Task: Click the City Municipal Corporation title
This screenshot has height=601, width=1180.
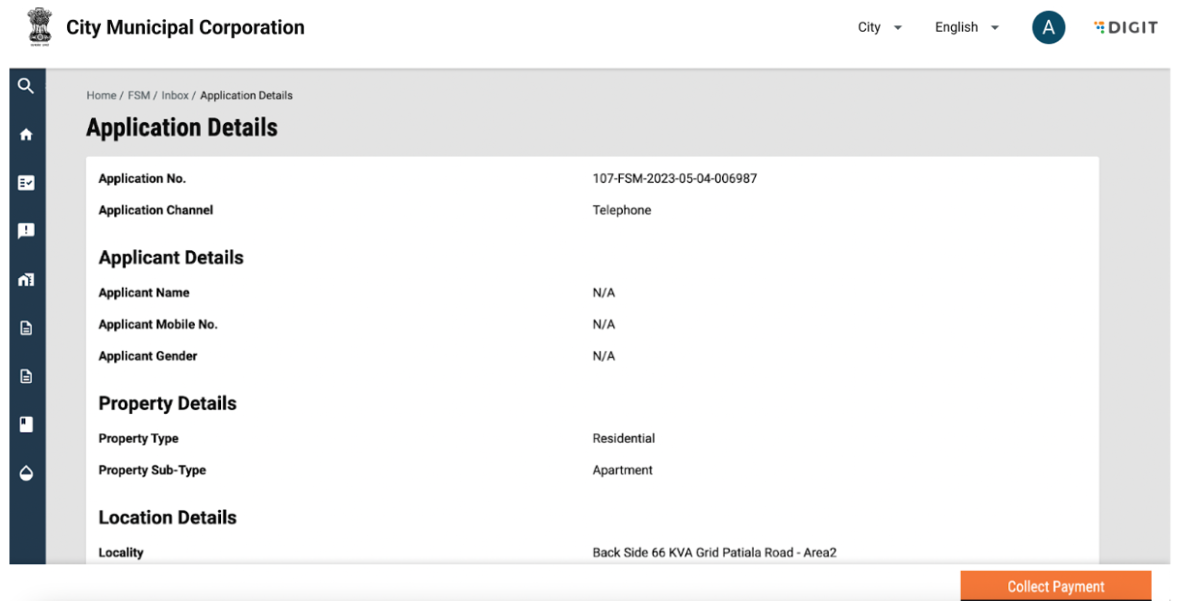Action: (x=185, y=28)
